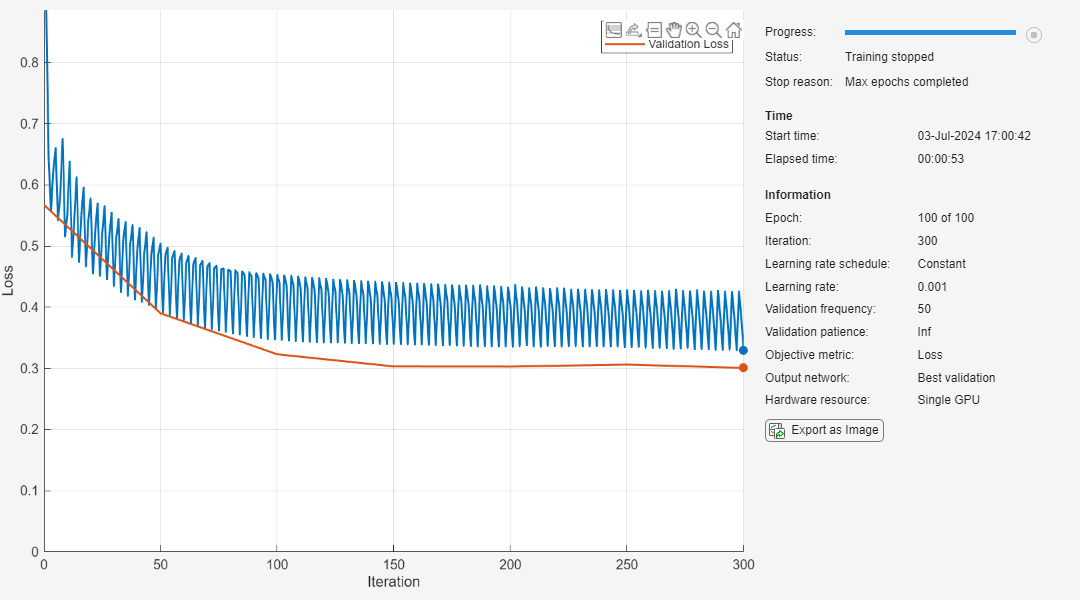Click the Export as Image button
The width and height of the screenshot is (1080, 600).
(x=824, y=430)
